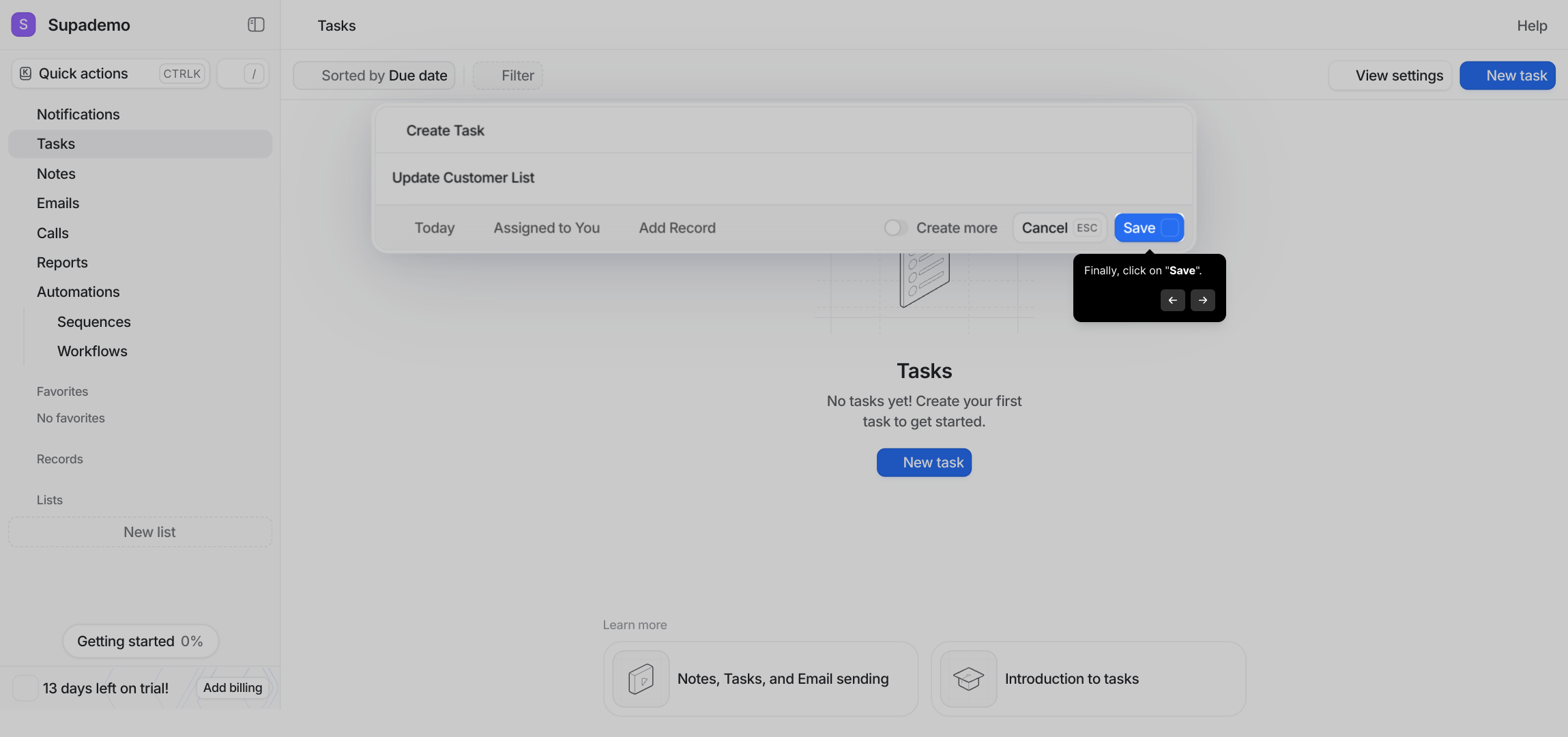Click Save in the Create Task dialog
Screen dimensions: 1568x737
coord(1149,228)
